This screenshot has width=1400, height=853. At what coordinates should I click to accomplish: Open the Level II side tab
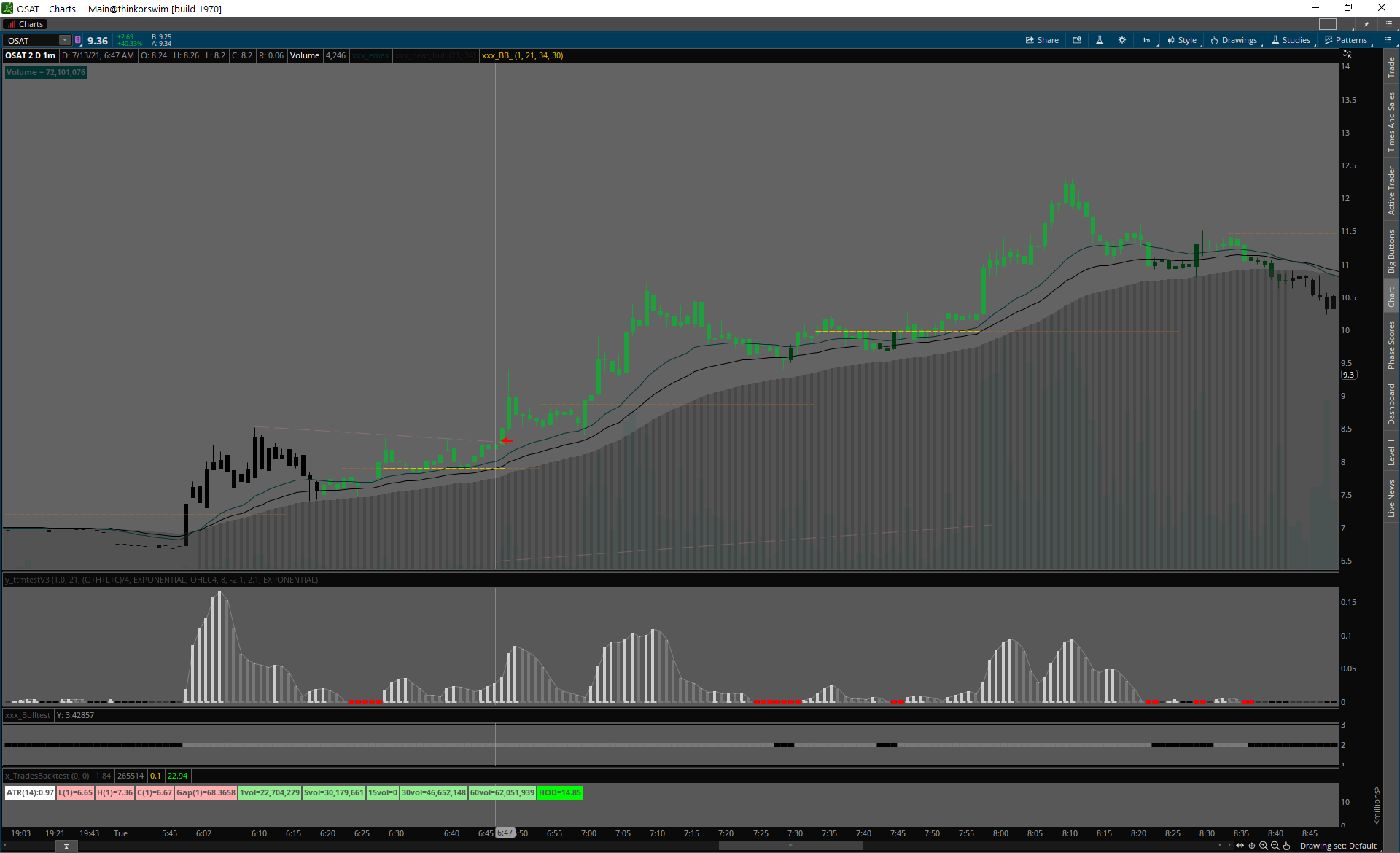coord(1391,453)
